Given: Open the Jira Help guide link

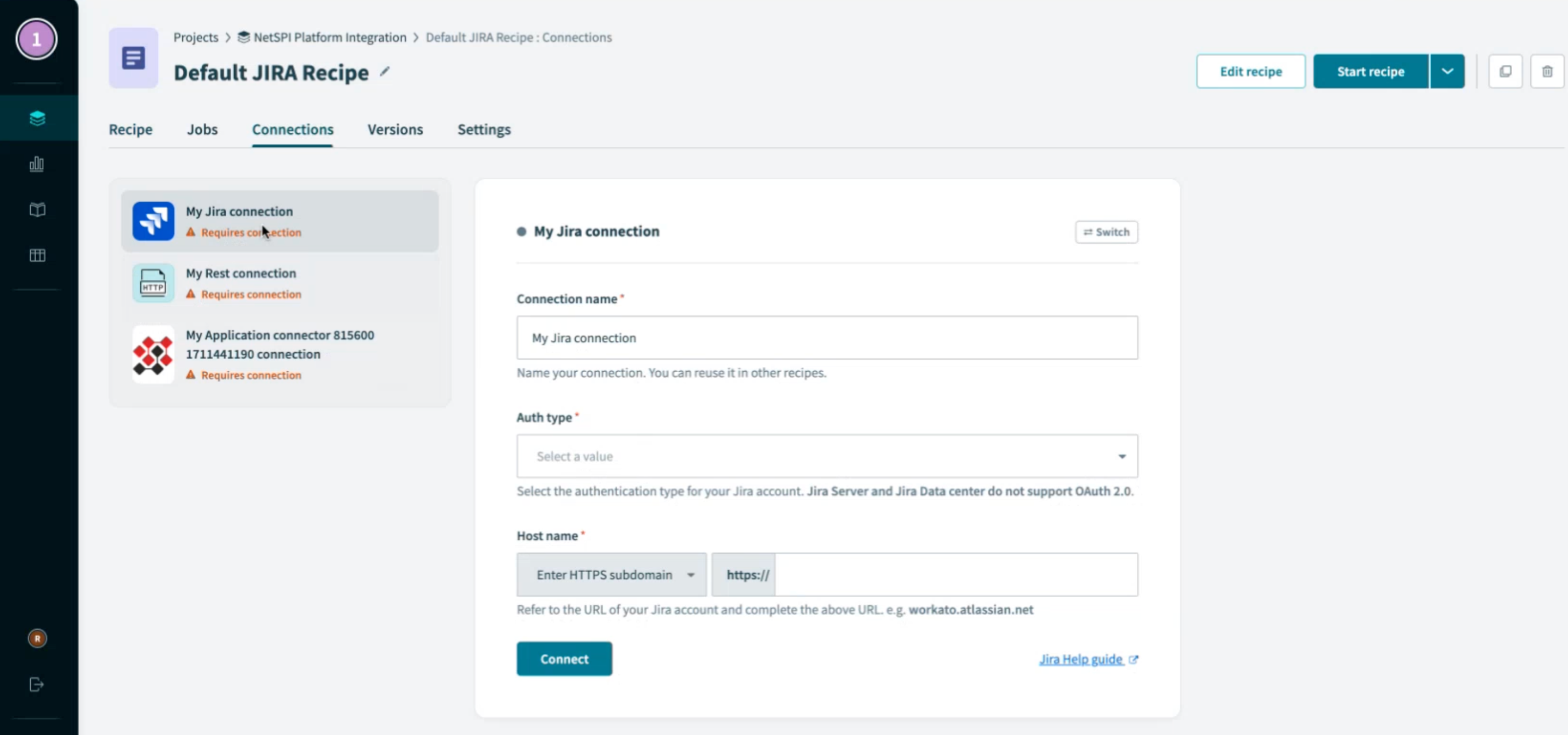Looking at the screenshot, I should 1081,660.
